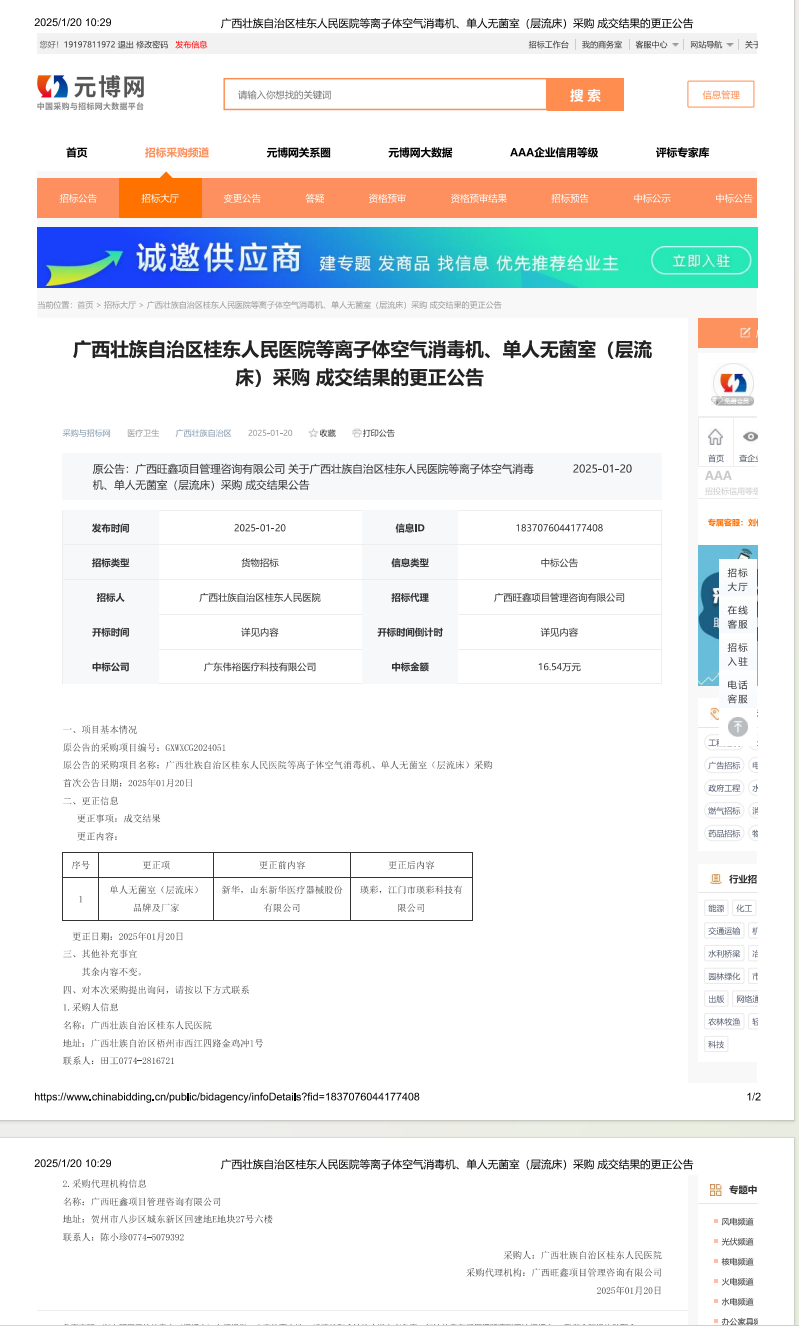The image size is (799, 1326).
Task: Open the 网站导航 dropdown
Action: [x=711, y=44]
